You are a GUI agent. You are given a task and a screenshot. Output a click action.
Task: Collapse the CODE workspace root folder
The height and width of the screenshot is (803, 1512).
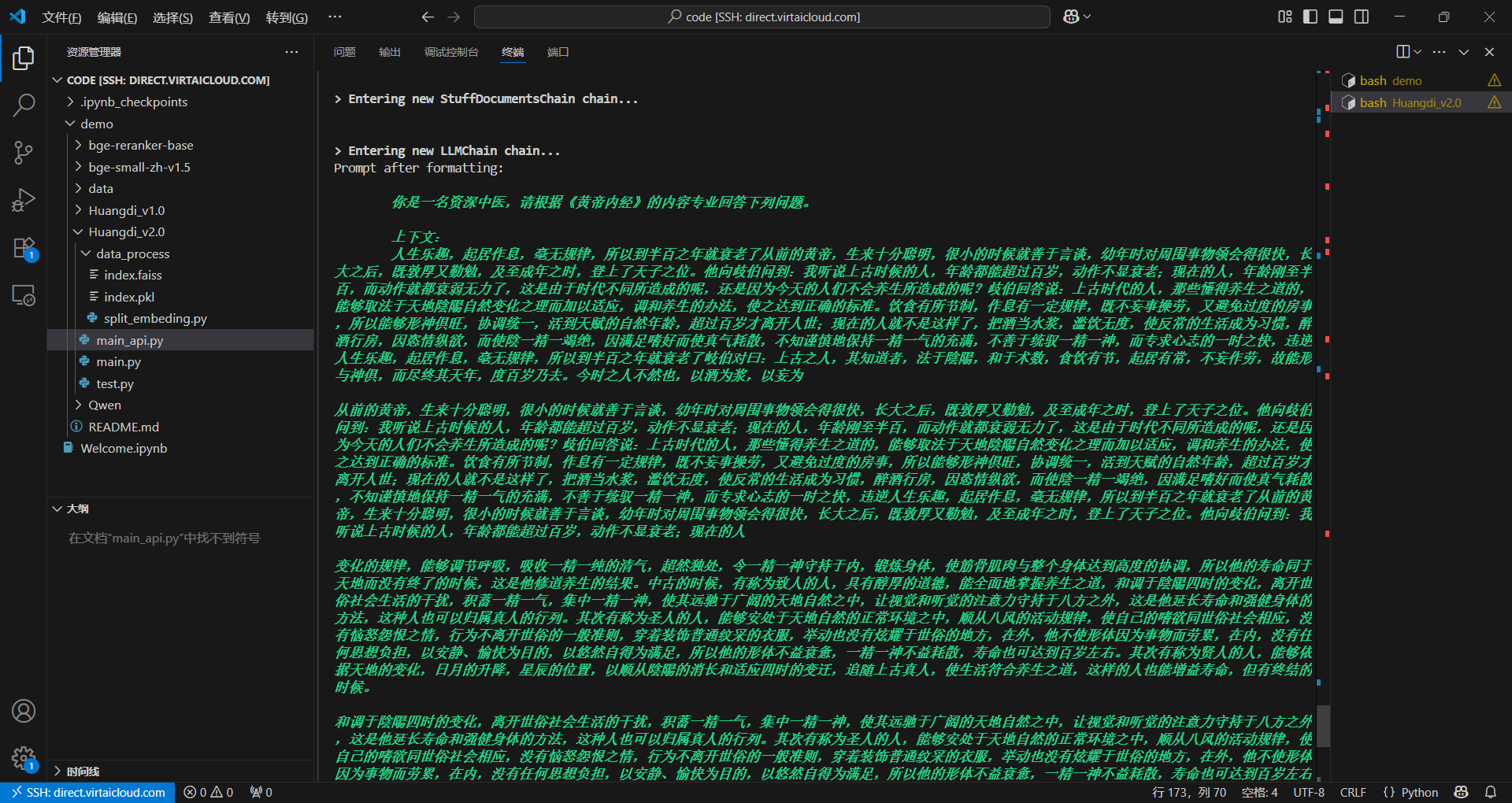[57, 80]
